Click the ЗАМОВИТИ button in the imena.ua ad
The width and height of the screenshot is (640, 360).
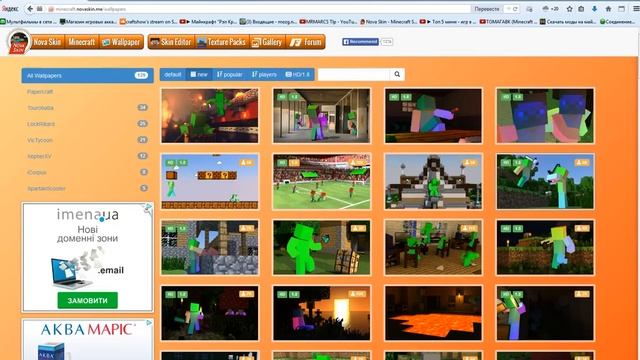coord(87,300)
